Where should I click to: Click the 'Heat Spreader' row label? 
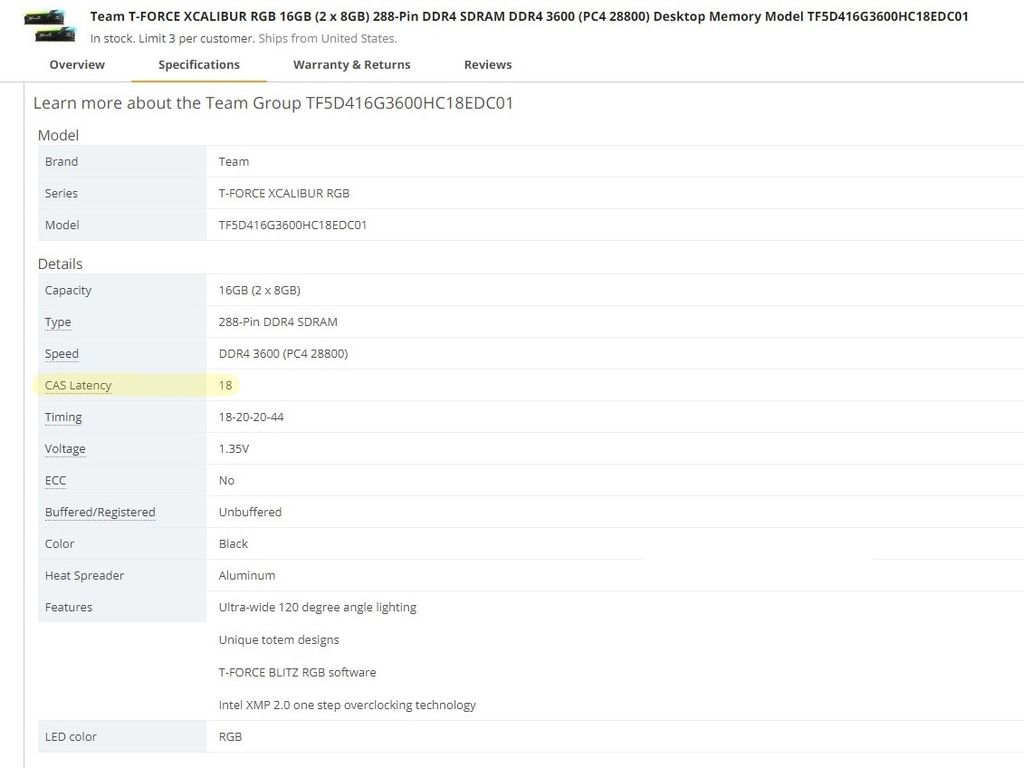click(84, 575)
